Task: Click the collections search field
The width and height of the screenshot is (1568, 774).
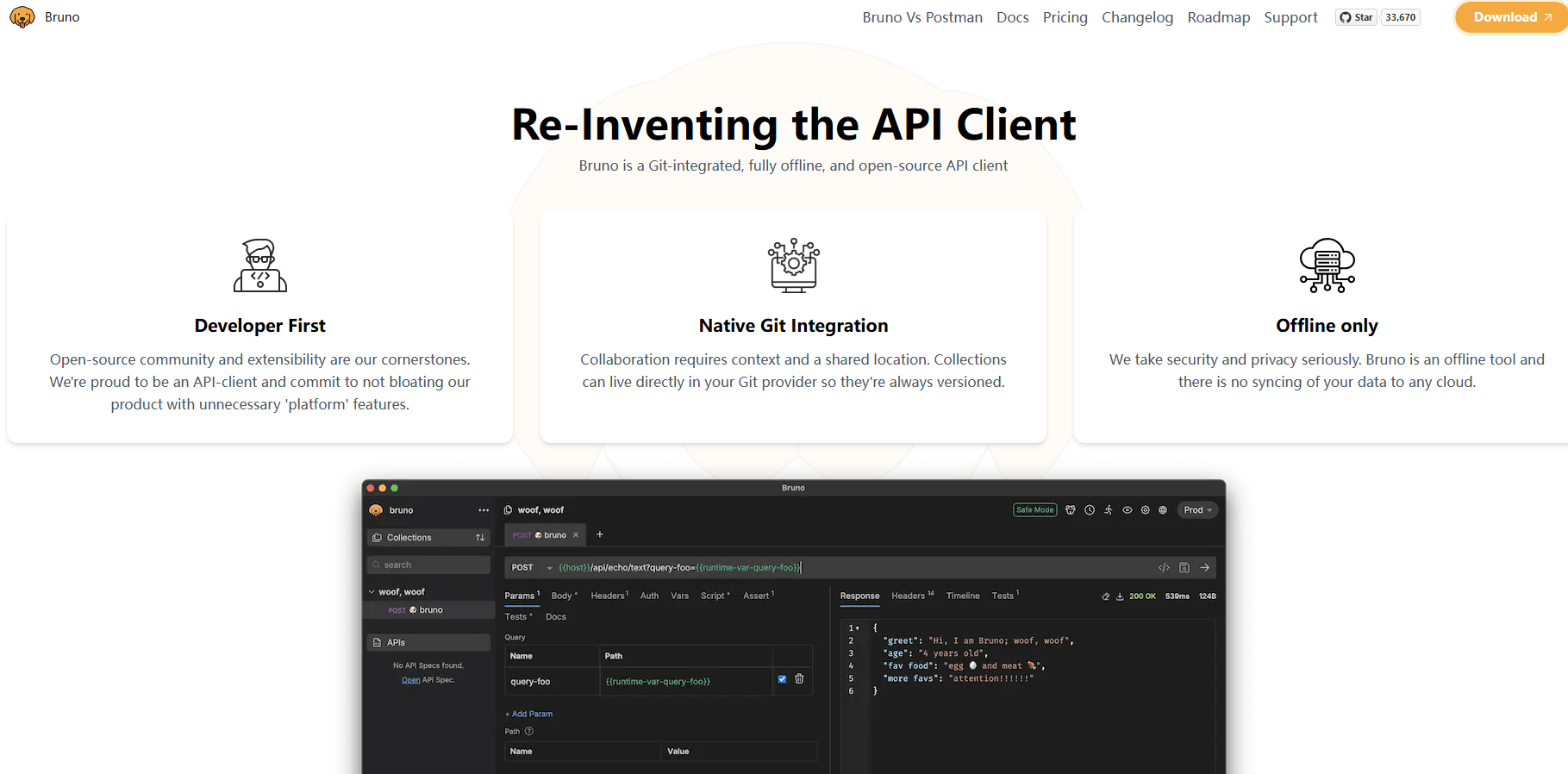Action: click(x=428, y=565)
